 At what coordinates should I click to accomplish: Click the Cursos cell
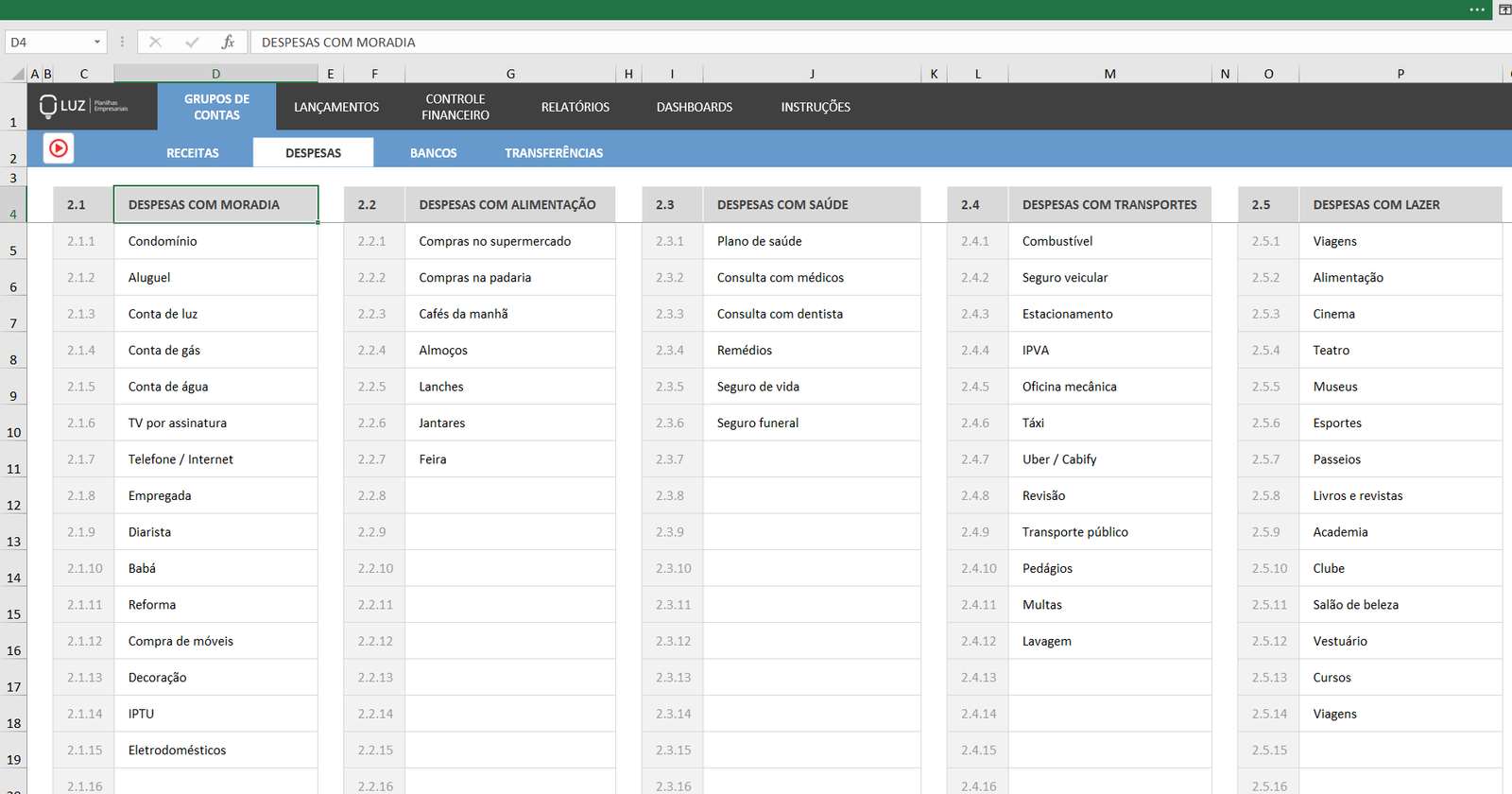[1400, 678]
